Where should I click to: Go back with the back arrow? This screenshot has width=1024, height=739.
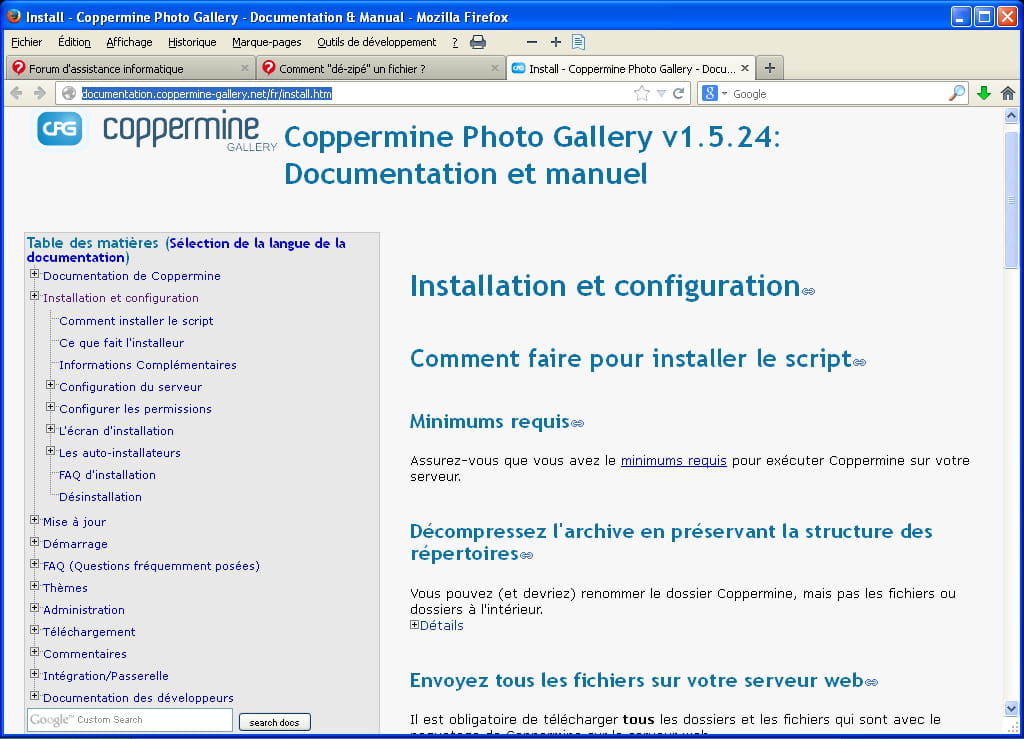pyautogui.click(x=17, y=93)
